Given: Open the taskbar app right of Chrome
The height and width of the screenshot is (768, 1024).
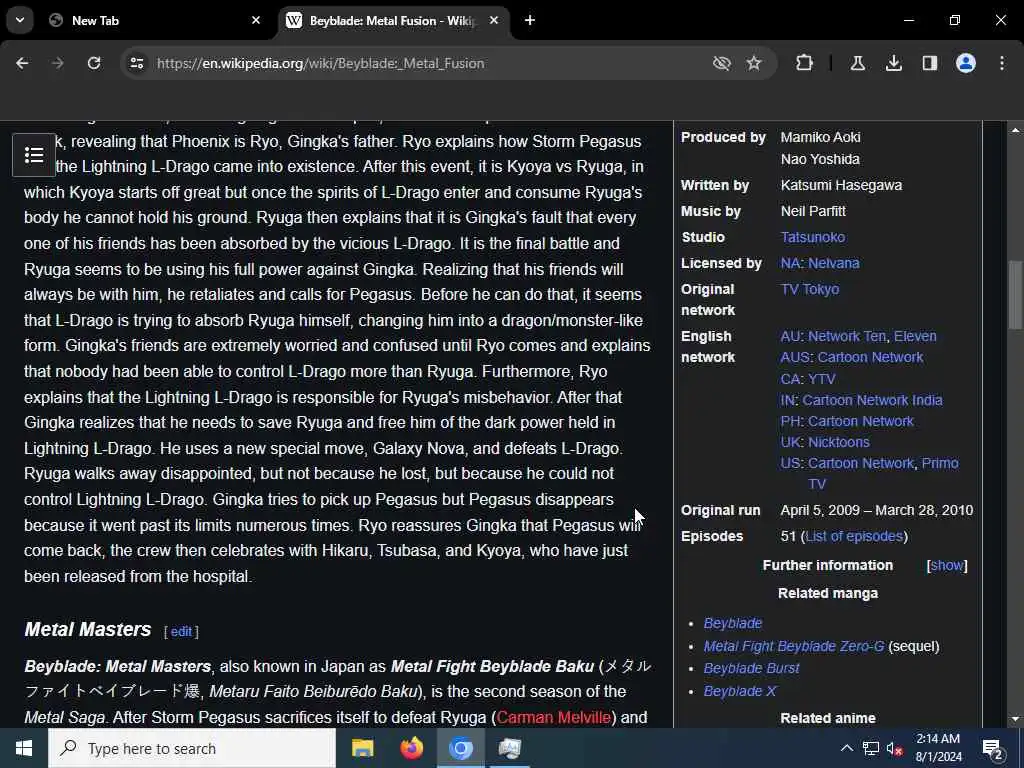Looking at the screenshot, I should click(x=509, y=748).
